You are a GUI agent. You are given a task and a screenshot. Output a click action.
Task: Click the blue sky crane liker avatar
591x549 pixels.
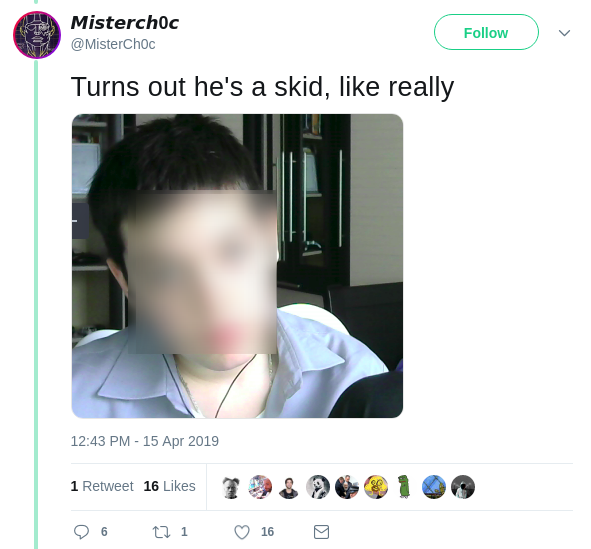tap(434, 487)
